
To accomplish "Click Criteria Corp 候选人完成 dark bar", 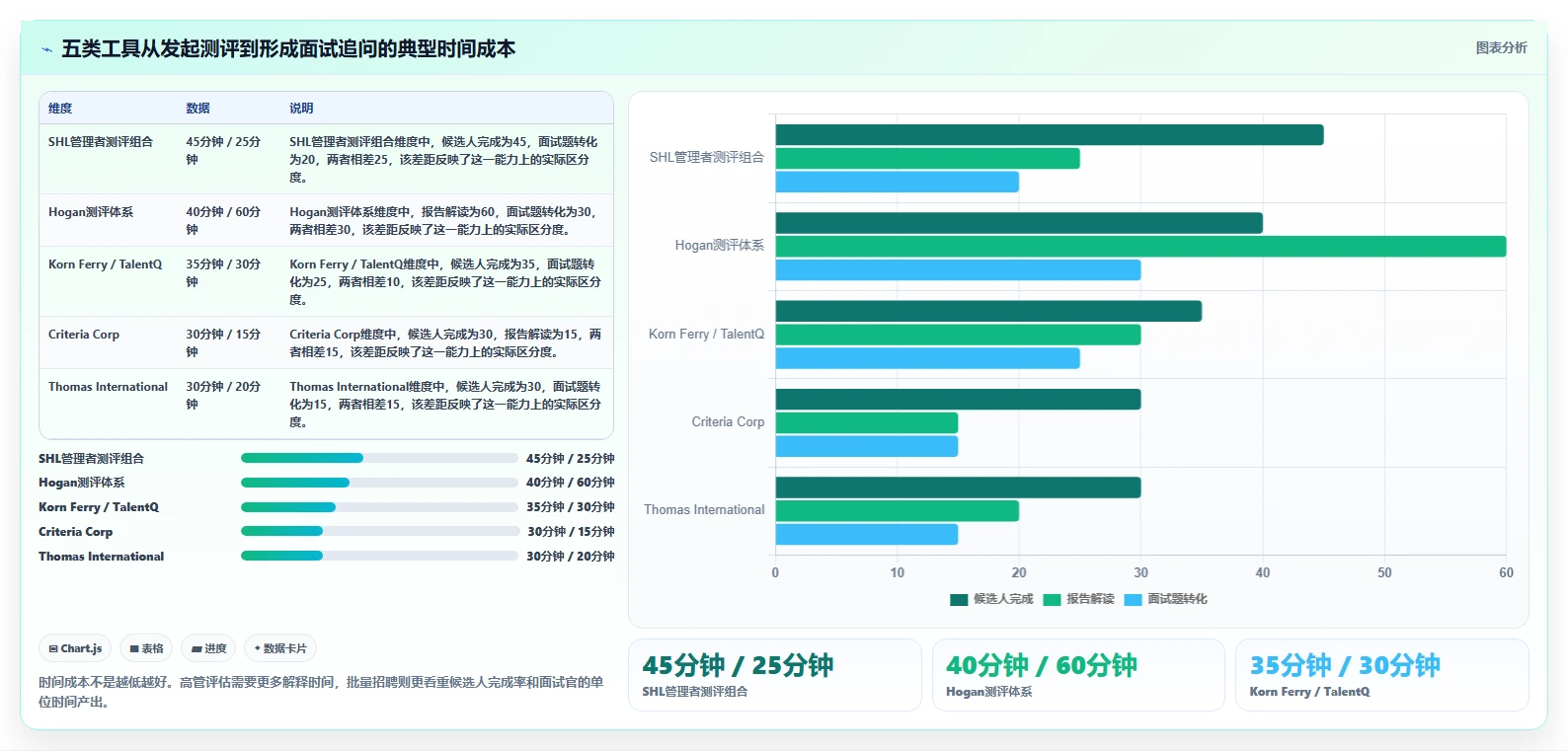I will pos(958,400).
